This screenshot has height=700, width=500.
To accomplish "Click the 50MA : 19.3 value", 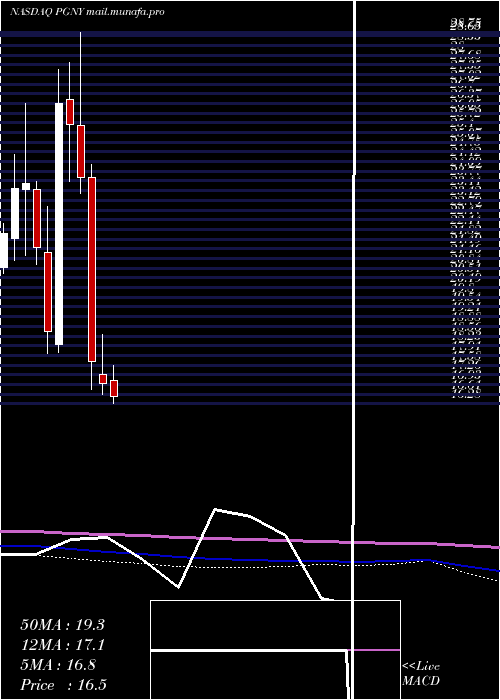I will 62,625.
